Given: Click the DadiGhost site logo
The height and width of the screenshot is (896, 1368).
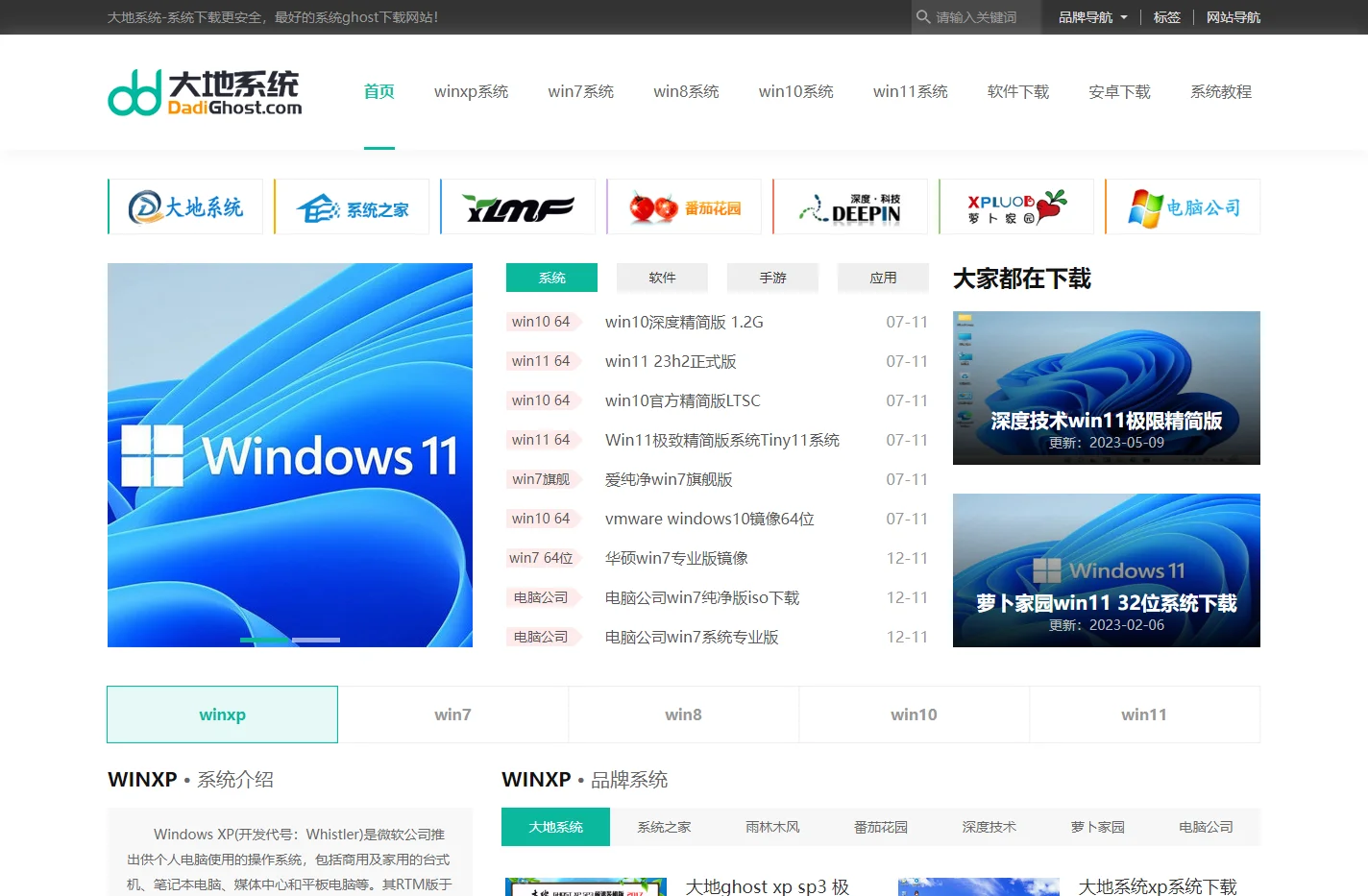Looking at the screenshot, I should click(x=205, y=92).
